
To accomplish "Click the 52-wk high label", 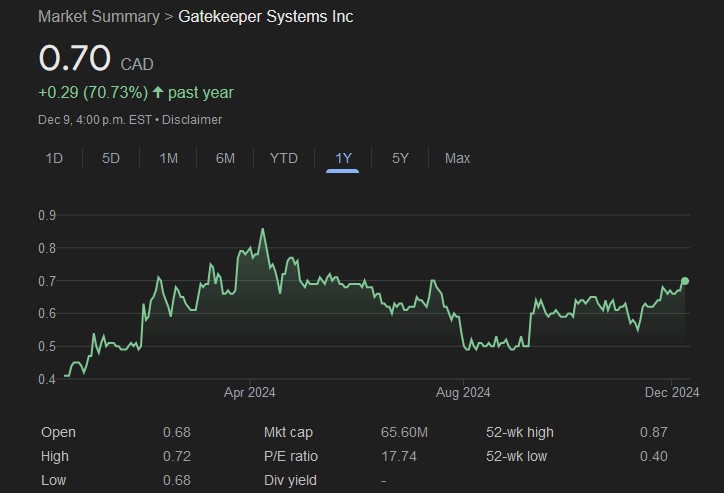I will point(519,432).
